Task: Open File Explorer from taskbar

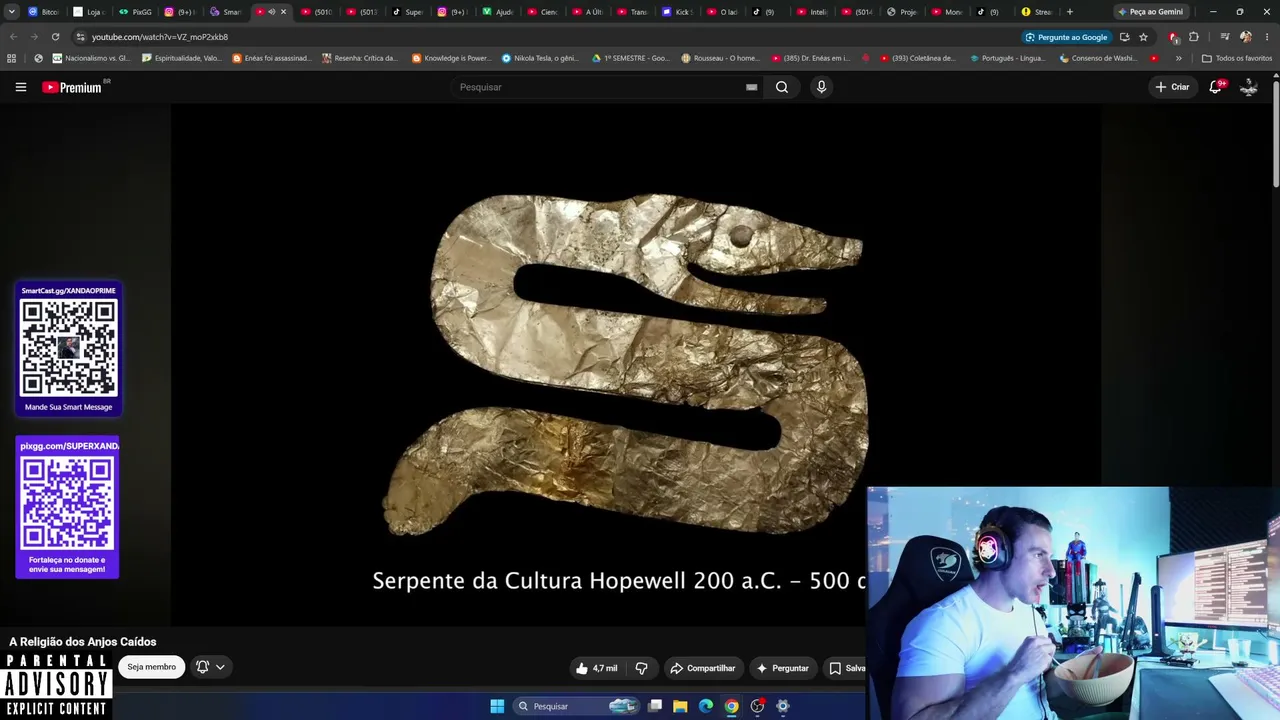Action: (680, 706)
